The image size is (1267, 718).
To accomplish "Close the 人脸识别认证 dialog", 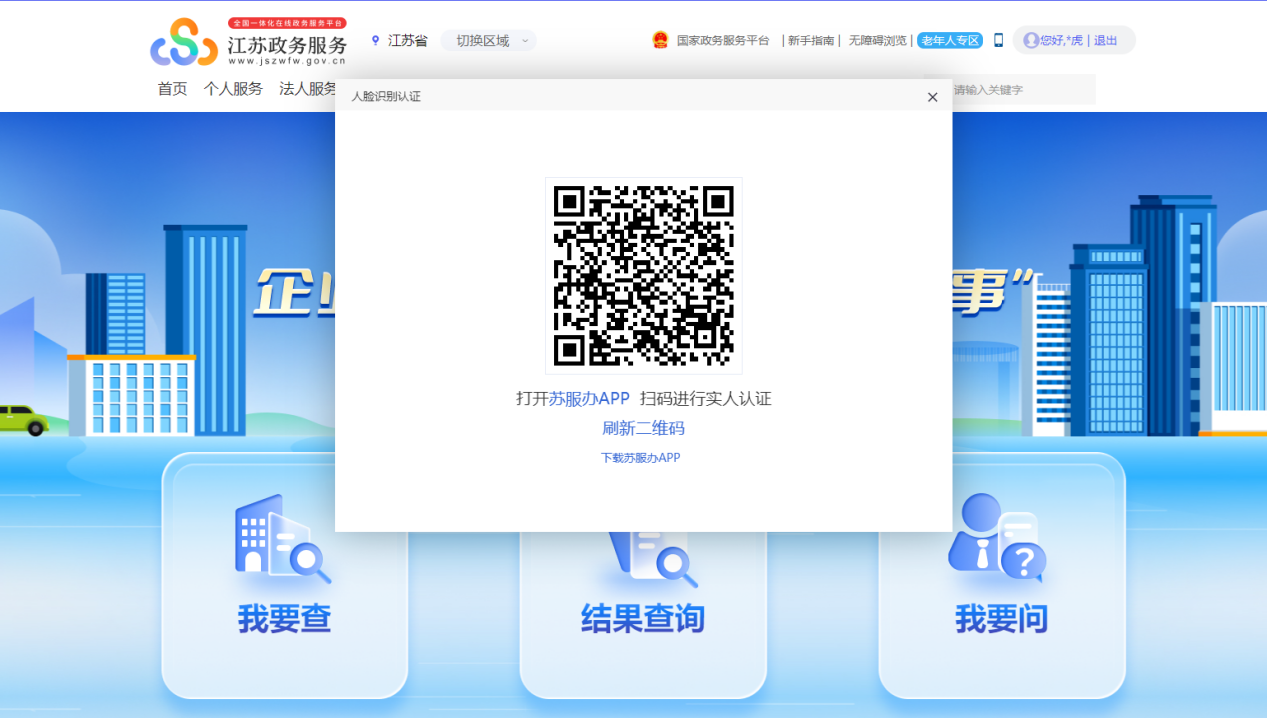I will [932, 97].
